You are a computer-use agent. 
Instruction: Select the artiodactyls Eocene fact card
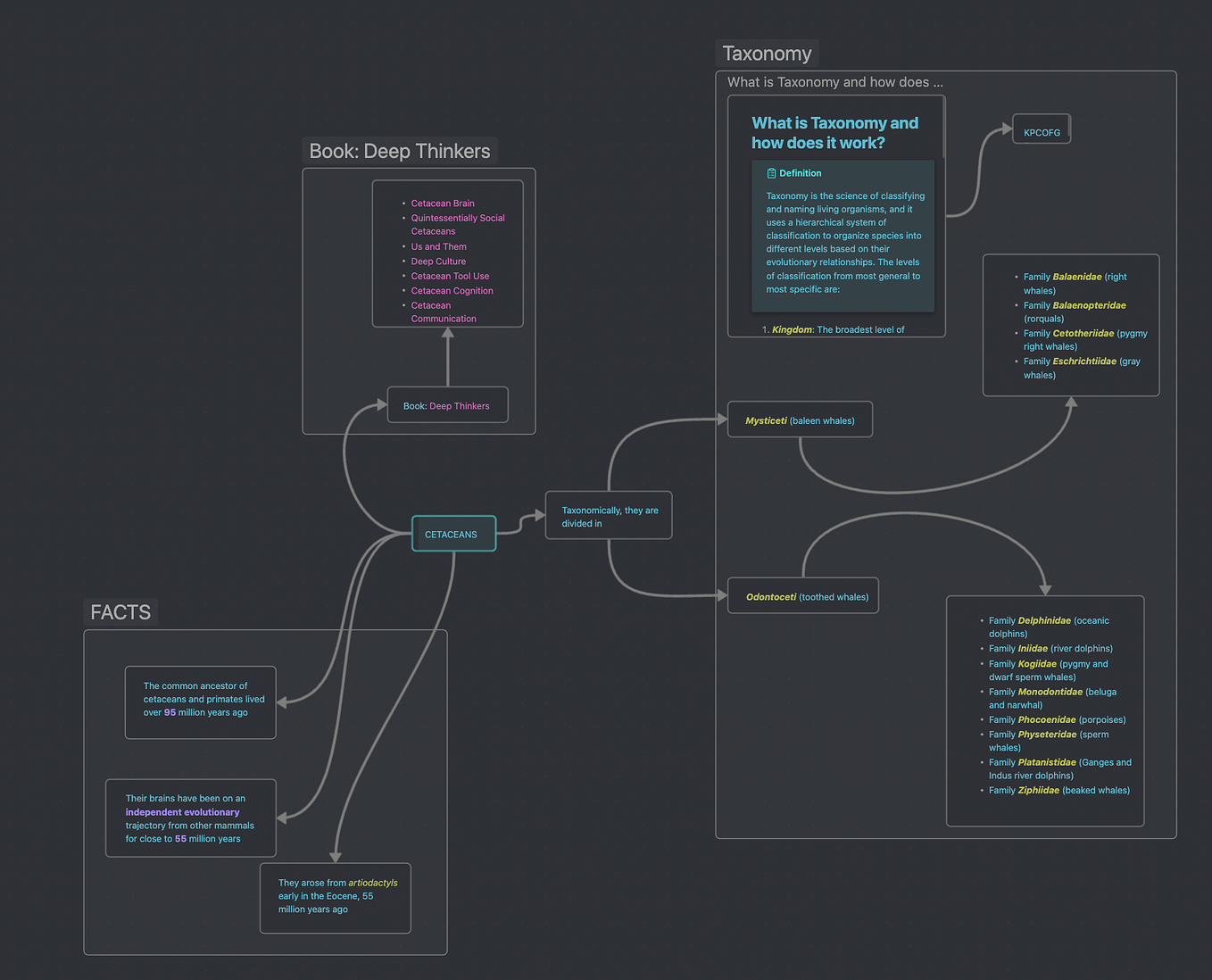335,896
